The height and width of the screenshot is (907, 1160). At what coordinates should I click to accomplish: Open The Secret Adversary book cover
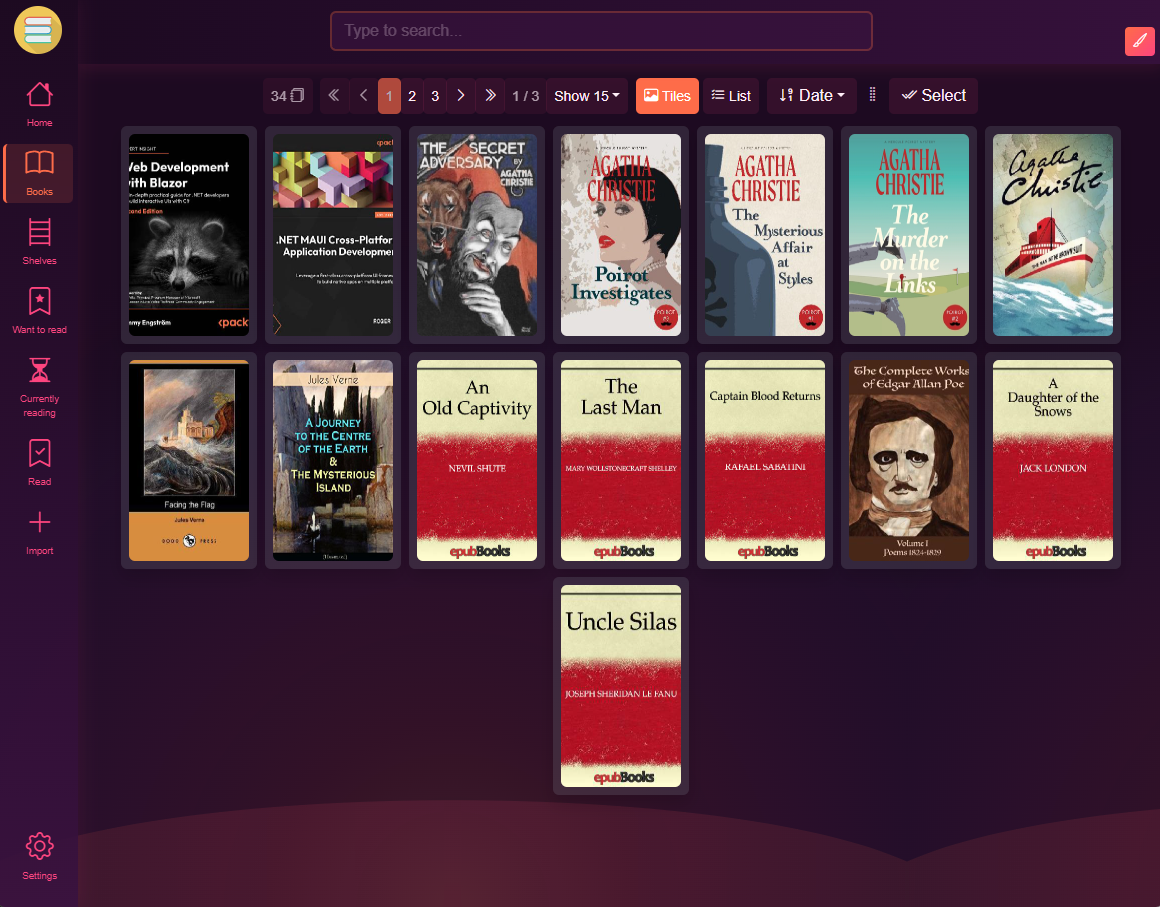(x=477, y=235)
